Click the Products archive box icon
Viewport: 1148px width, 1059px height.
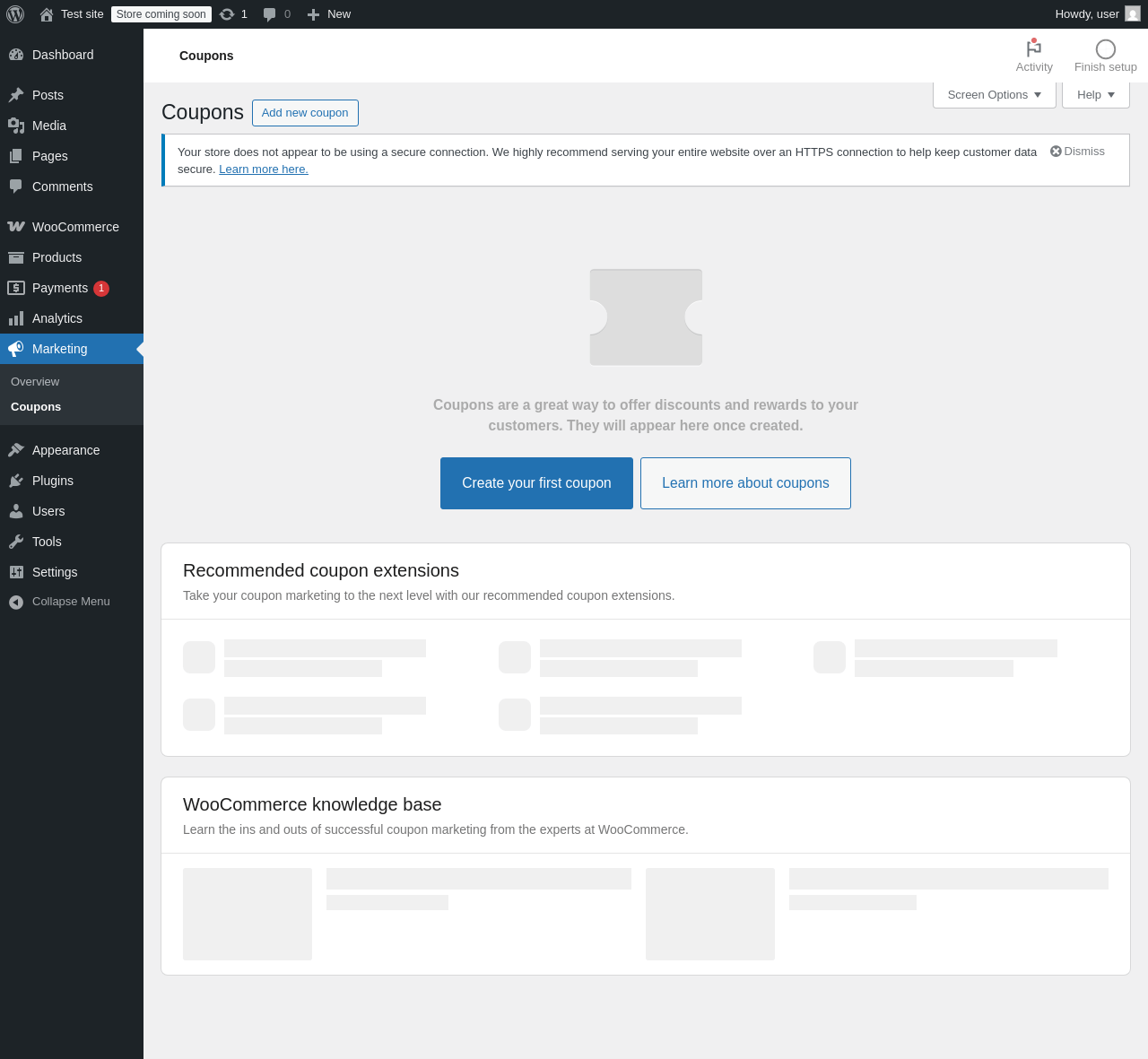tap(16, 257)
